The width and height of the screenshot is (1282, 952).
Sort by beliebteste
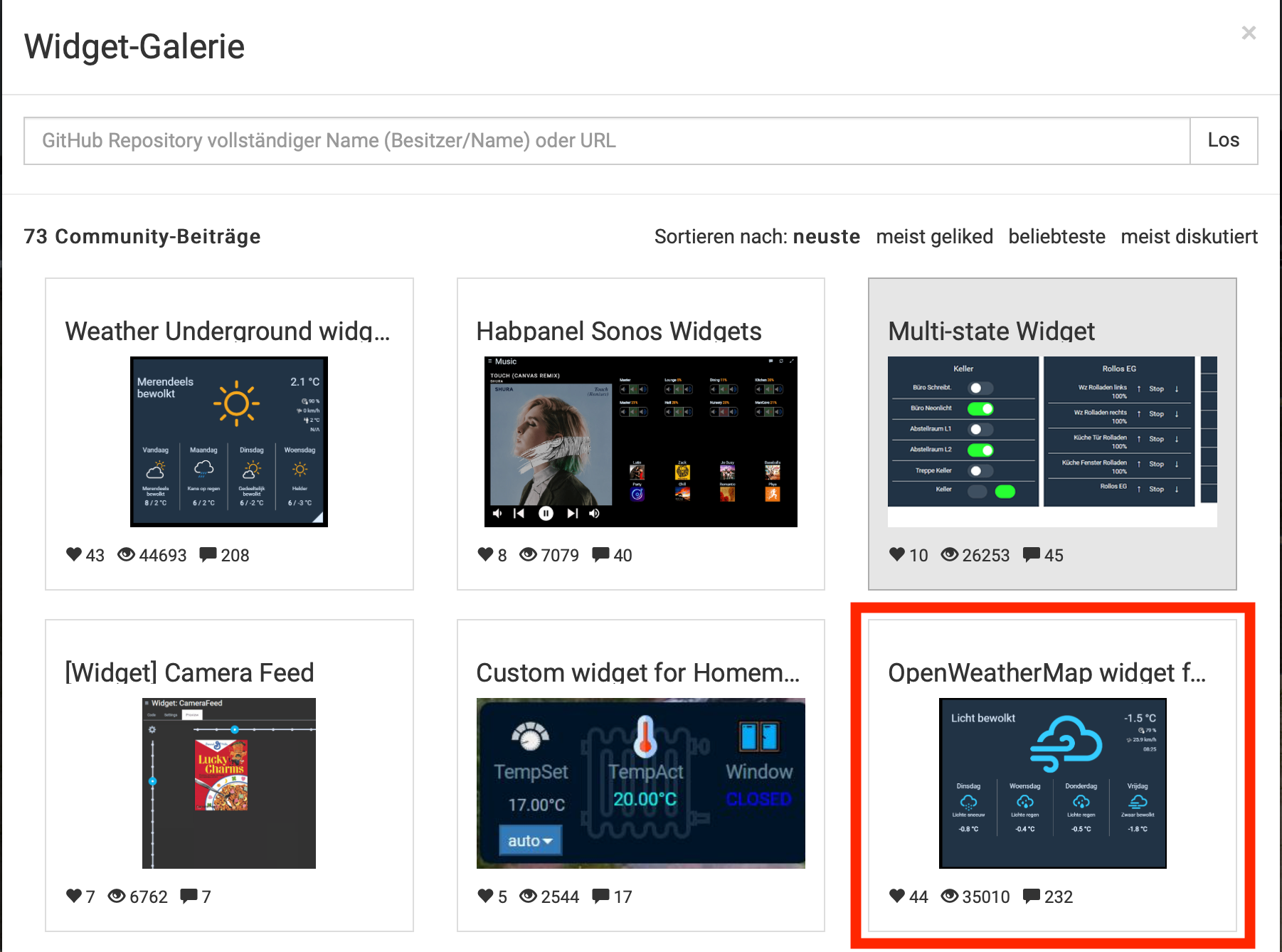point(1056,236)
